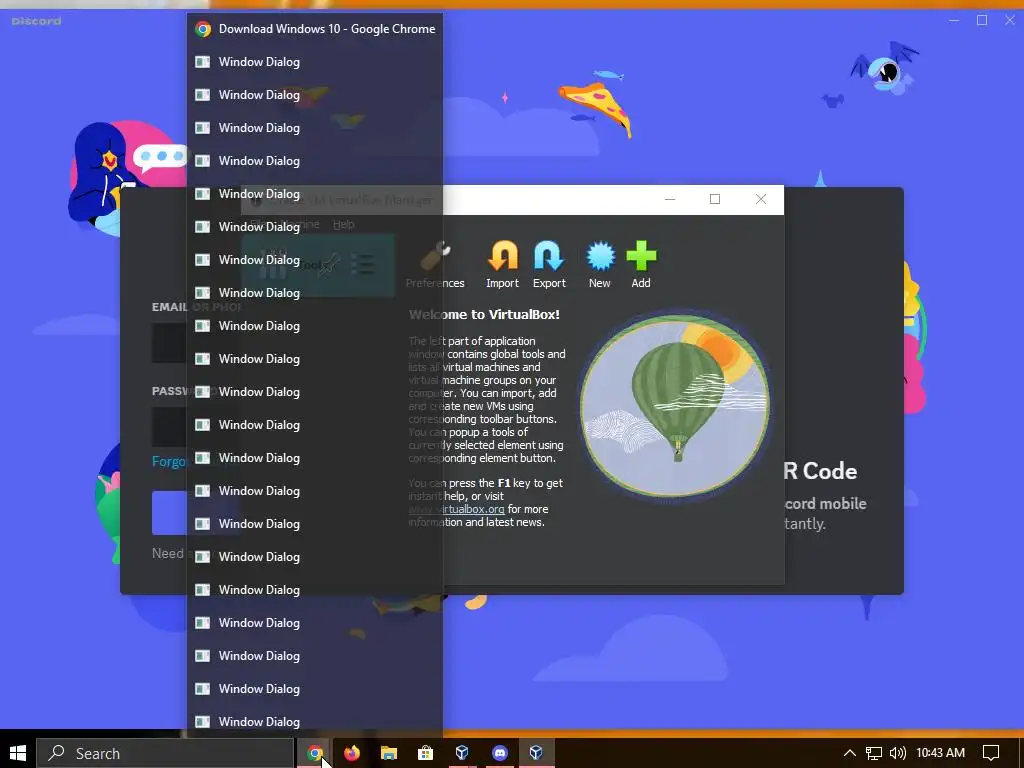1024x768 pixels.
Task: Click the hot air balloon illustration in VirtualBox
Action: (675, 405)
